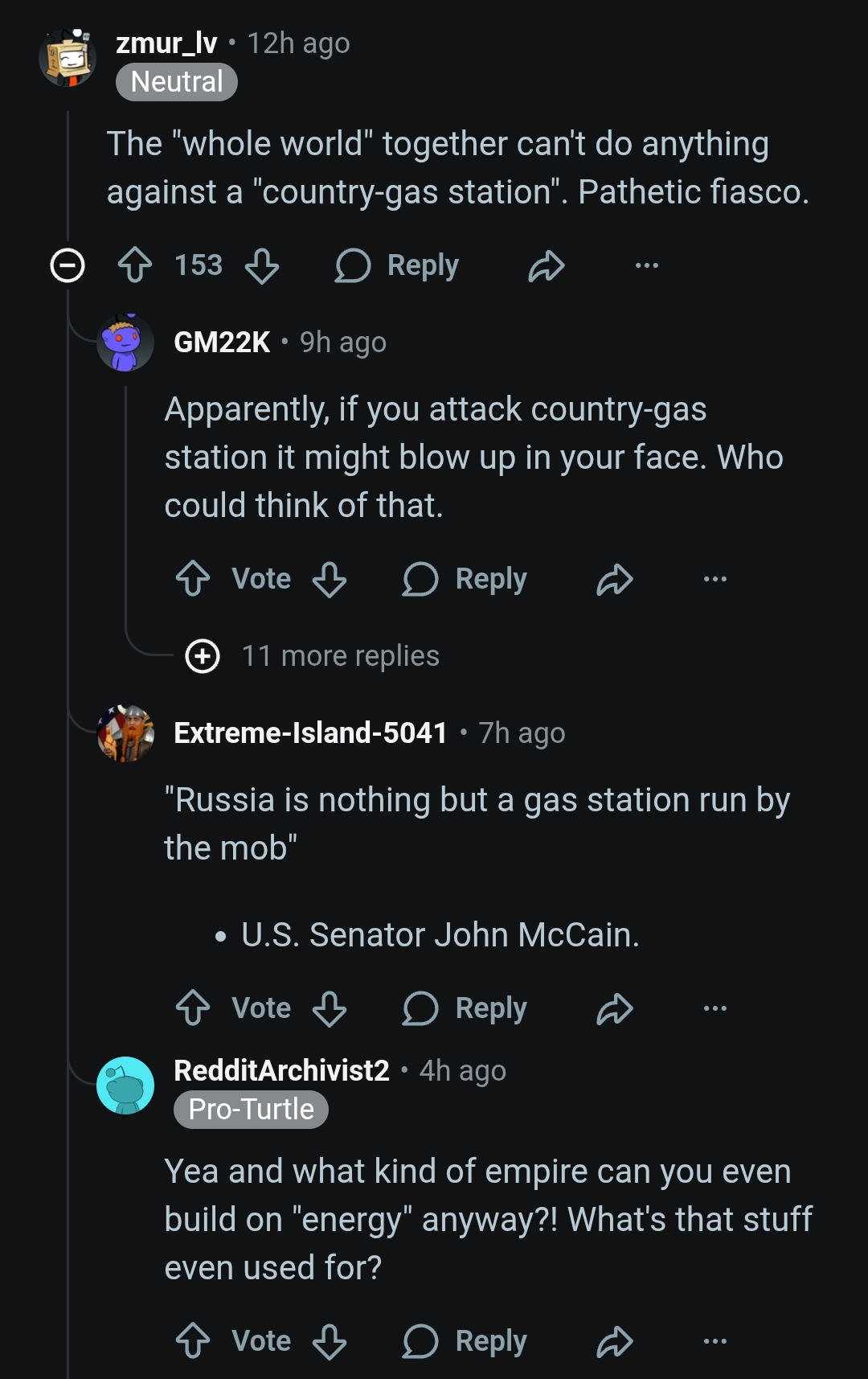The height and width of the screenshot is (1379, 868).
Task: Downvote GM22K's reply
Action: pyautogui.click(x=330, y=579)
